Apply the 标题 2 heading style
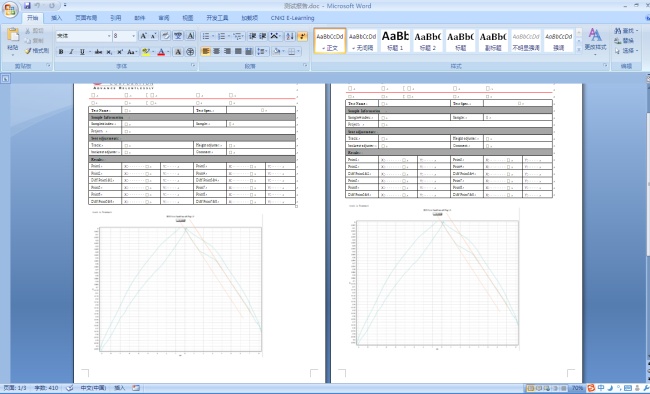Image resolution: width=650 pixels, height=394 pixels. 428,41
